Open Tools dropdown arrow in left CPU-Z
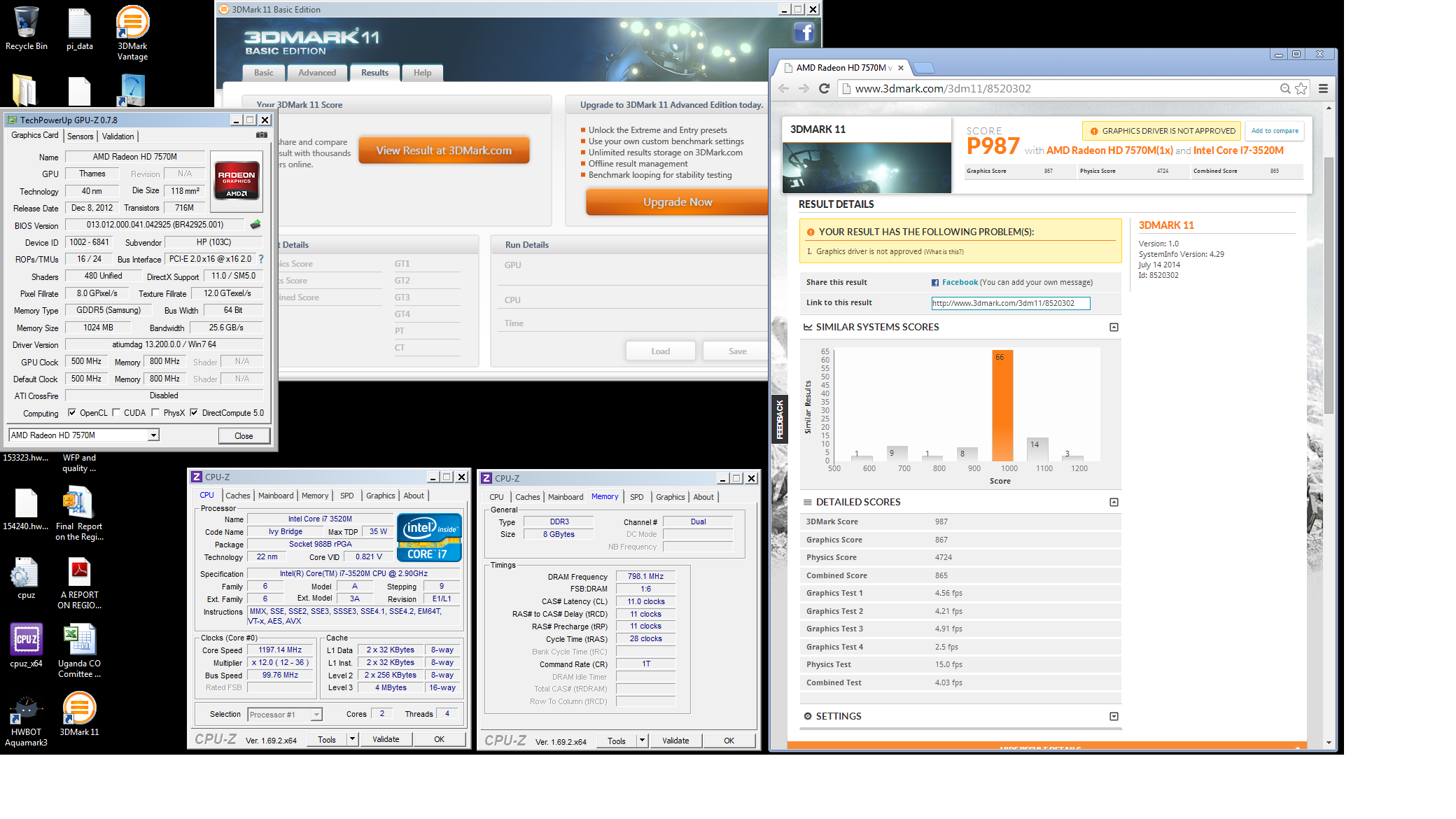Image resolution: width=1456 pixels, height=819 pixels. click(x=352, y=739)
